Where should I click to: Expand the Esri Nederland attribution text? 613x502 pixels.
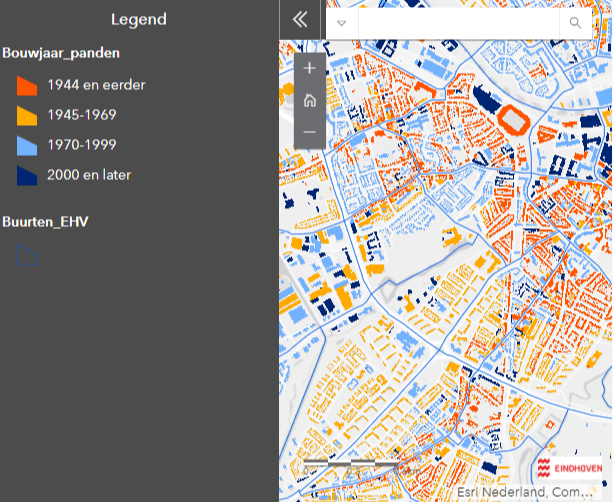pyautogui.click(x=531, y=493)
